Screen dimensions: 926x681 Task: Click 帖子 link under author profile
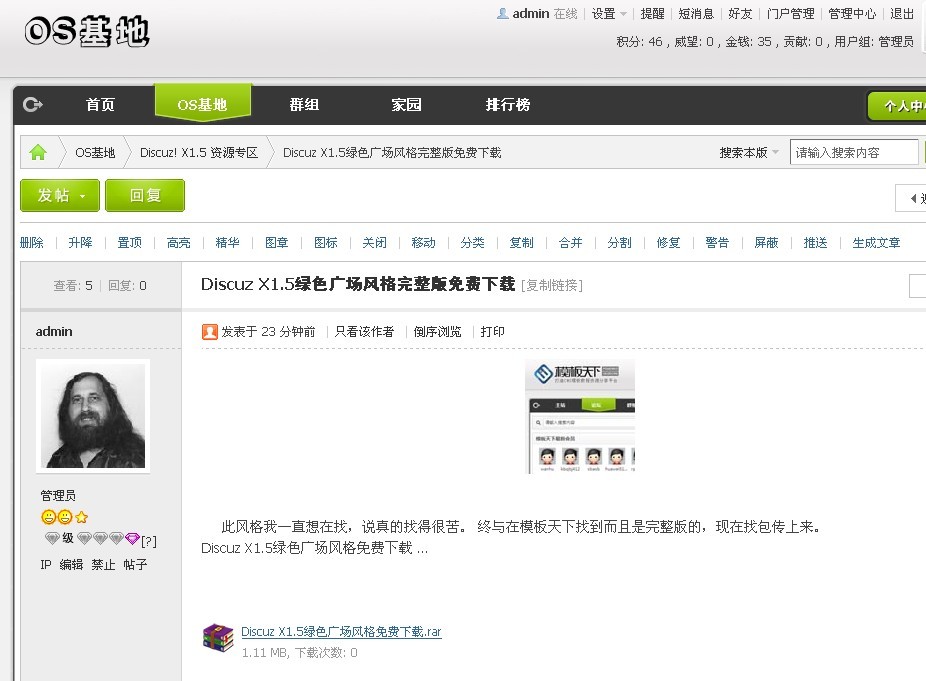[x=135, y=565]
